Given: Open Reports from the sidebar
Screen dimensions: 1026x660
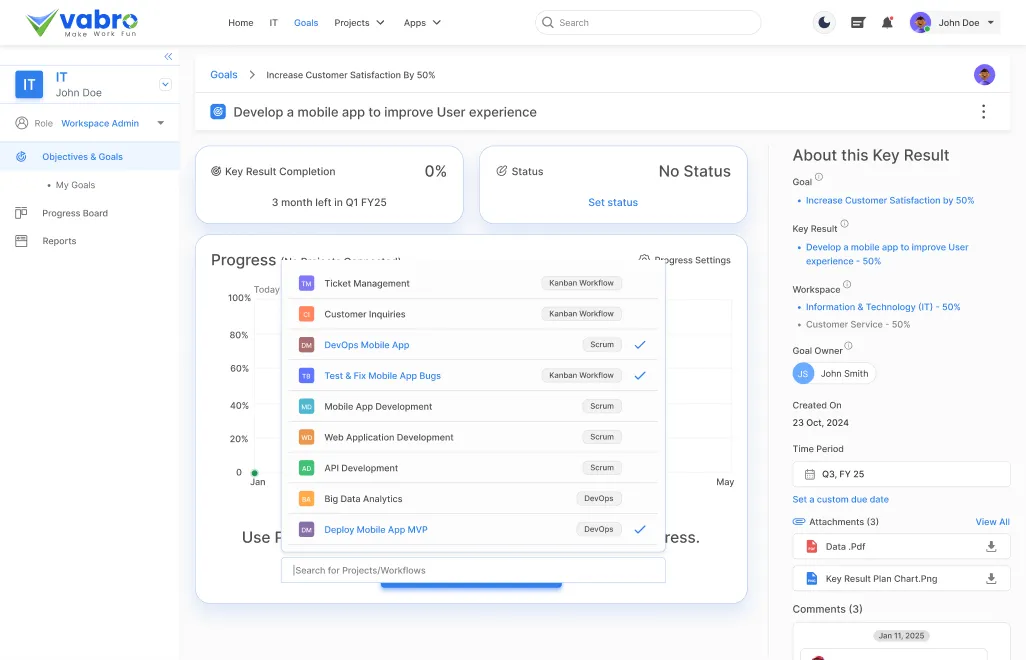Looking at the screenshot, I should click(x=59, y=241).
